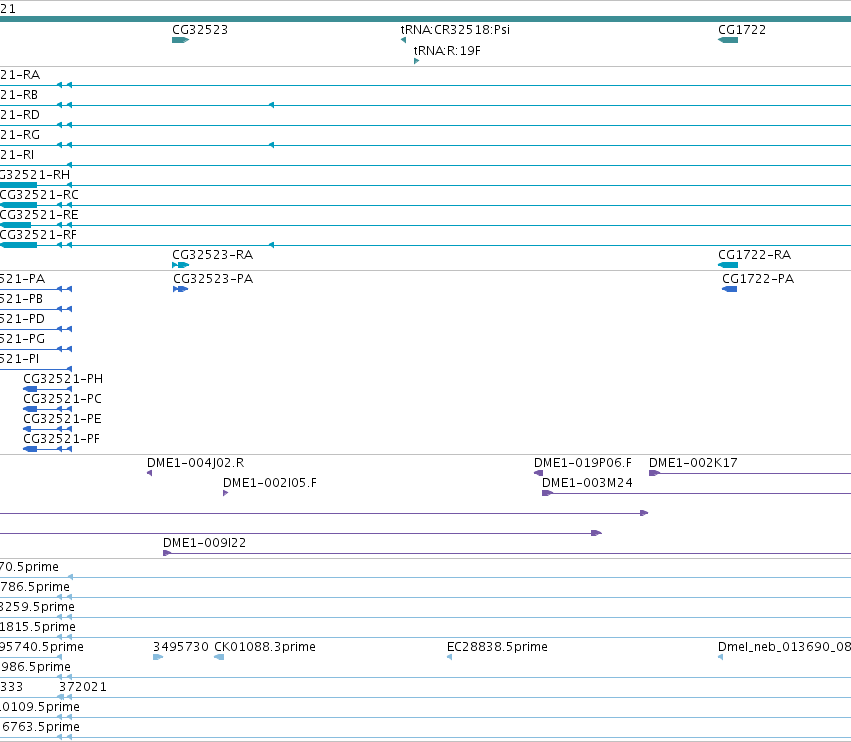This screenshot has width=851, height=742.
Task: Click the 21-RA transcript label
Action: (x=20, y=75)
